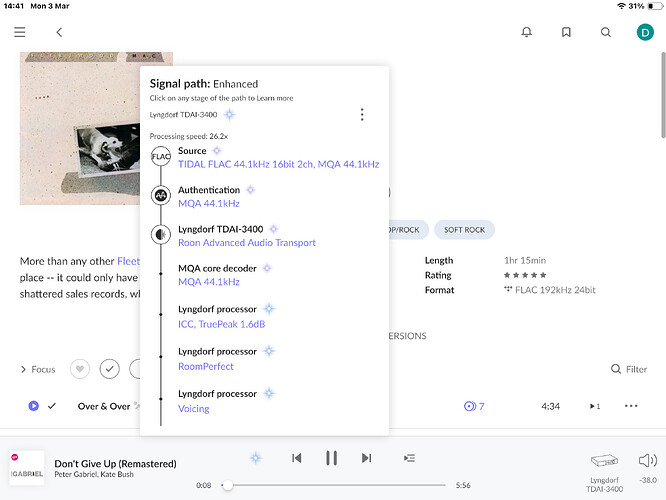Open search with magnifier icon
Image resolution: width=666 pixels, height=500 pixels.
(x=606, y=32)
